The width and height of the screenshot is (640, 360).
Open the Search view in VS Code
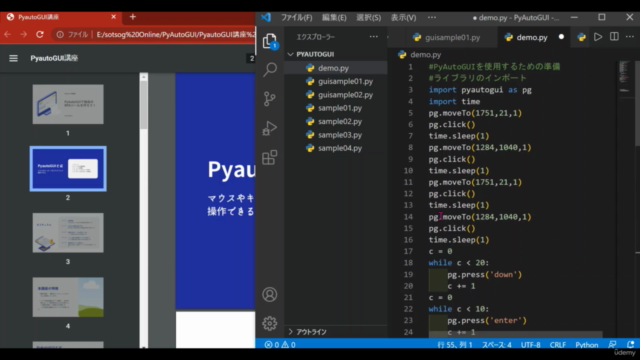coord(269,69)
